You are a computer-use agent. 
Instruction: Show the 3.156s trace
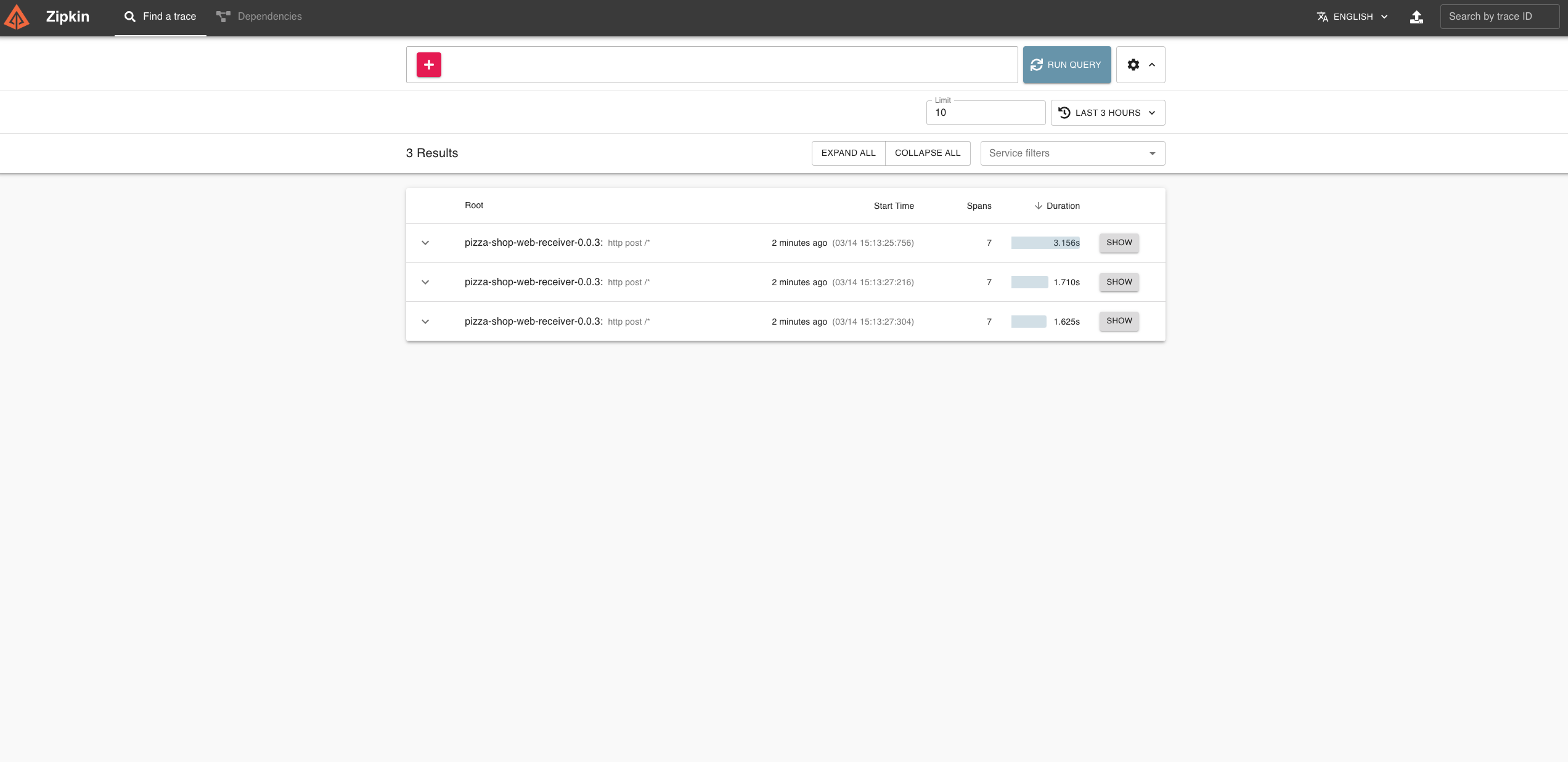pyautogui.click(x=1119, y=243)
